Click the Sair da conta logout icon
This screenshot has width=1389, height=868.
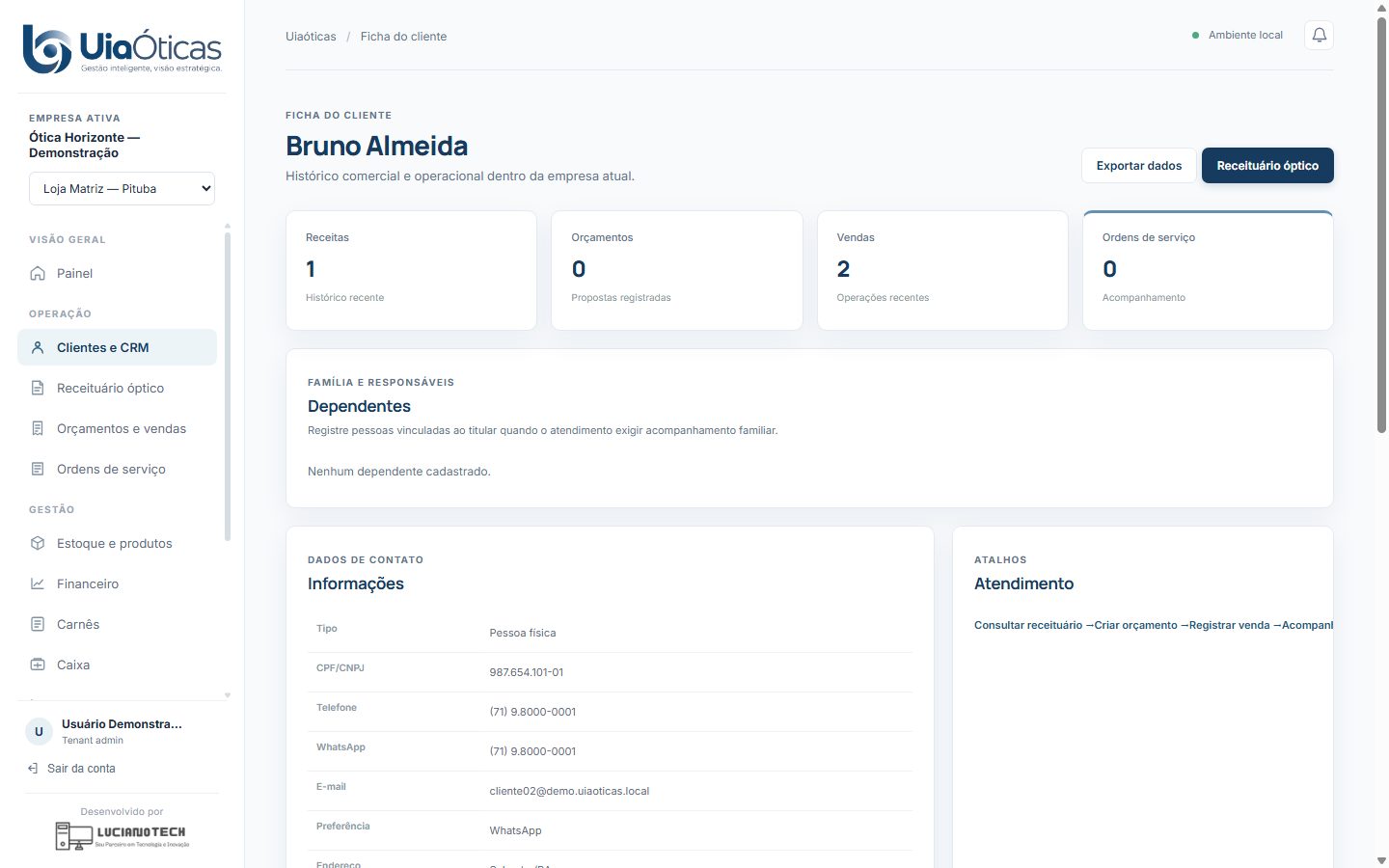33,769
